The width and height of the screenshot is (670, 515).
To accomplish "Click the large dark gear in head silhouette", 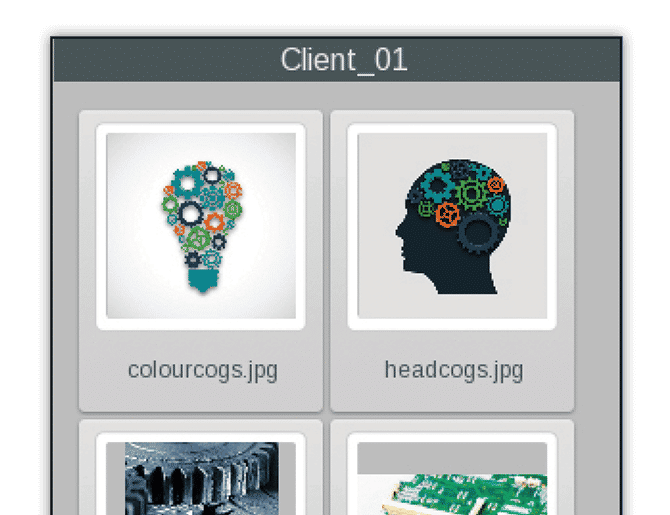I will coord(479,233).
